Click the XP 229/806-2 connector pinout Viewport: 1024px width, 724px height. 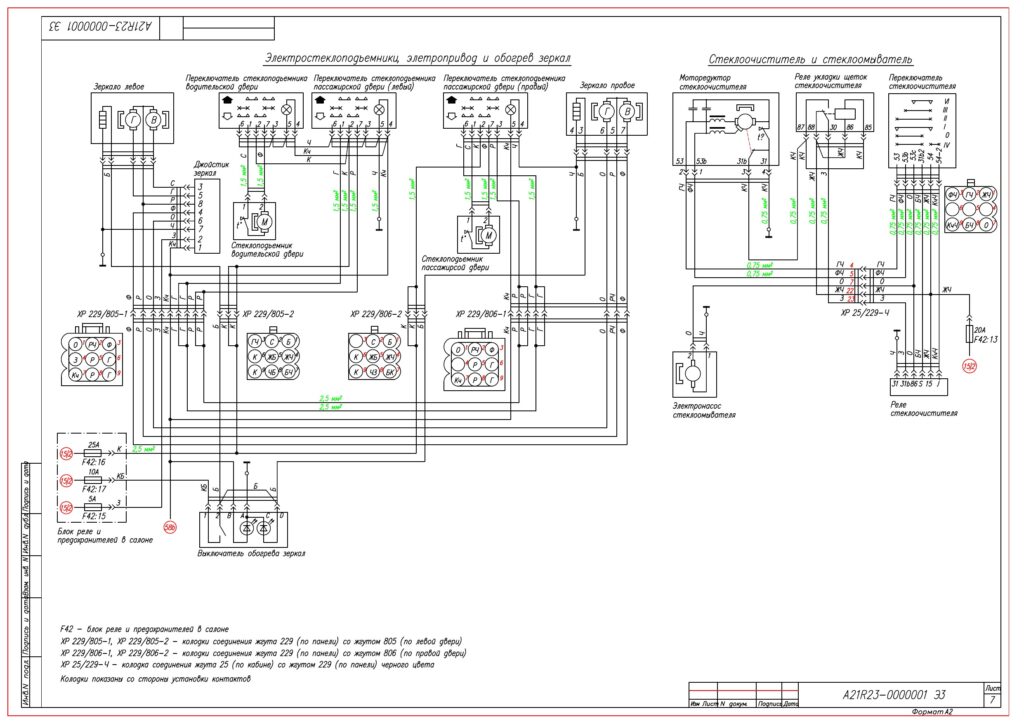[x=376, y=357]
